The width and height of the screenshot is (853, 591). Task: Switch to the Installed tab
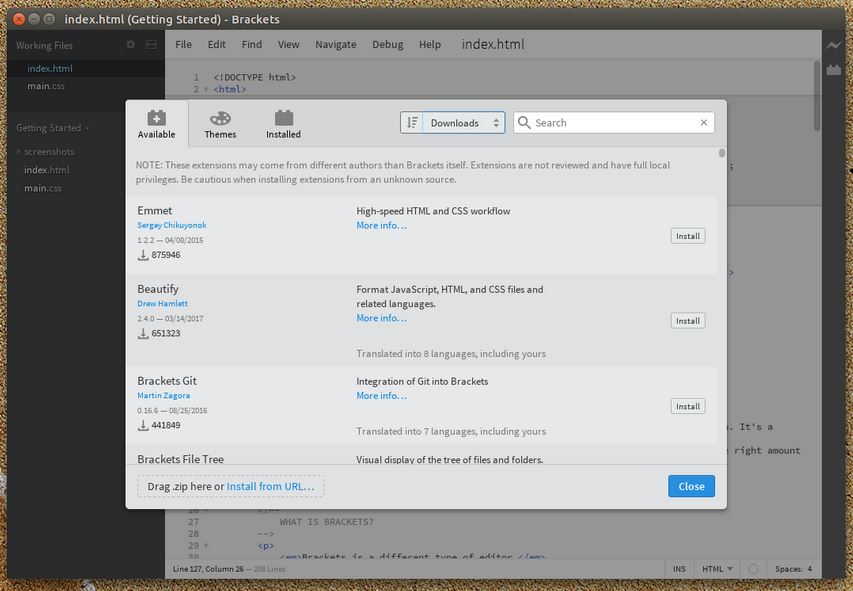tap(283, 124)
